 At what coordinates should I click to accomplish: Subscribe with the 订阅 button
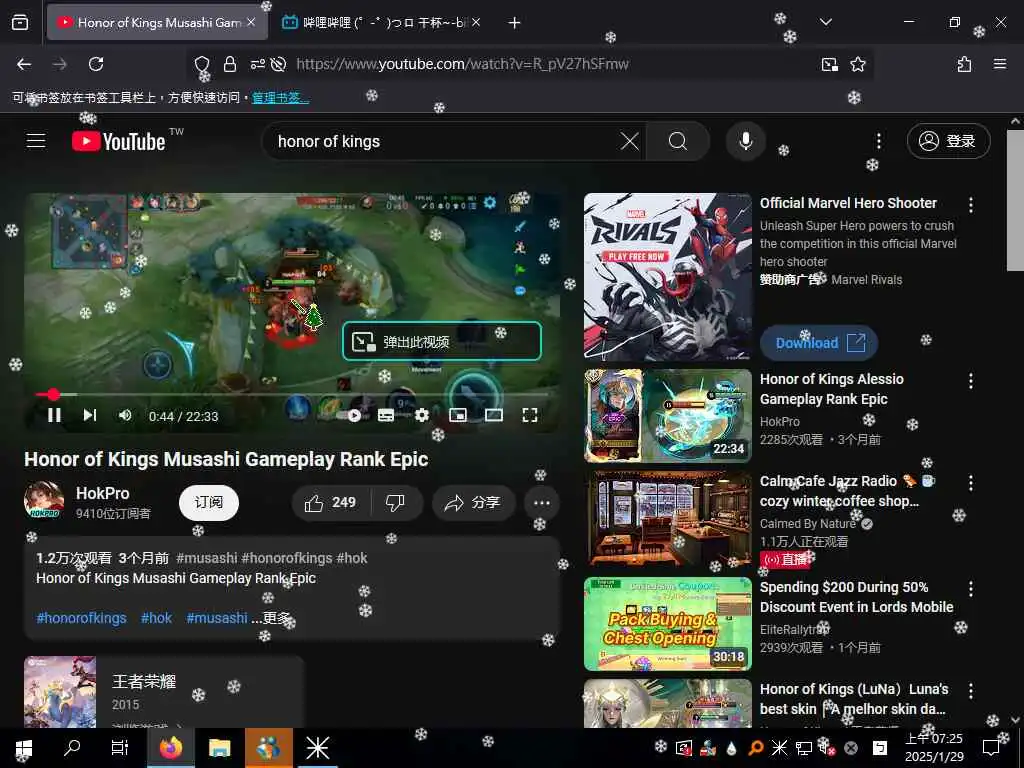click(209, 502)
